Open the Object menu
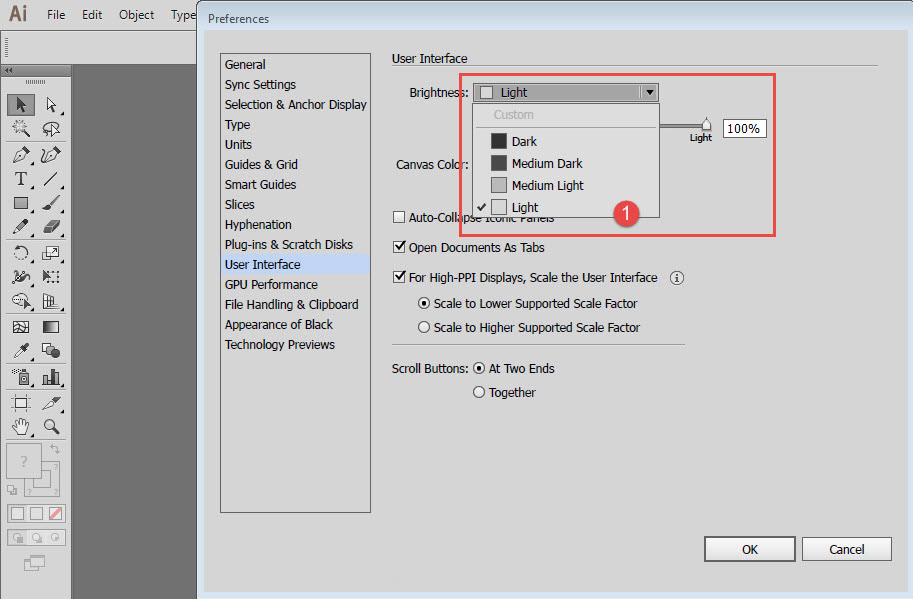 [136, 15]
